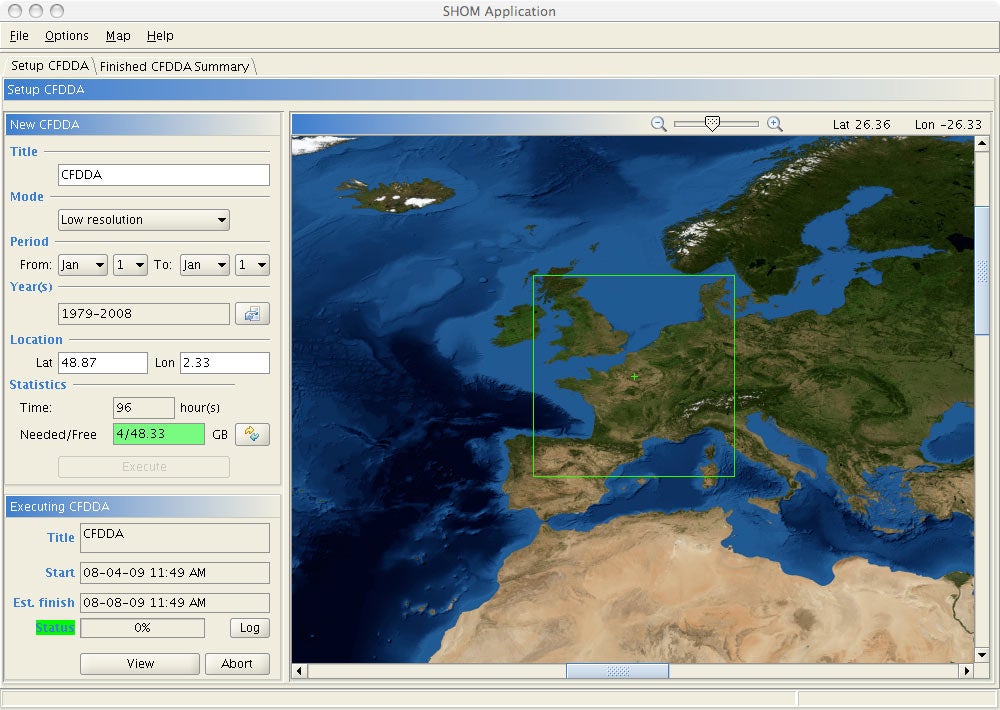Screen dimensions: 1000x710
Task: Switch to Finished CFDDA Summary tab
Action: pos(174,67)
